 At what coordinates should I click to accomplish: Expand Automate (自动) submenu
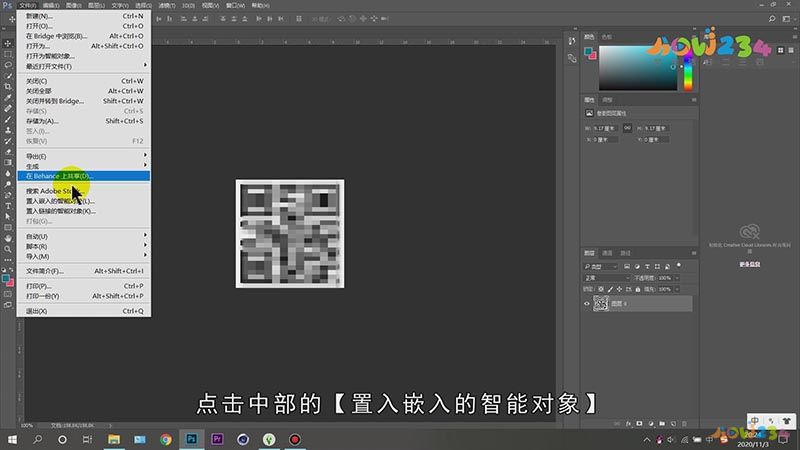tap(84, 236)
